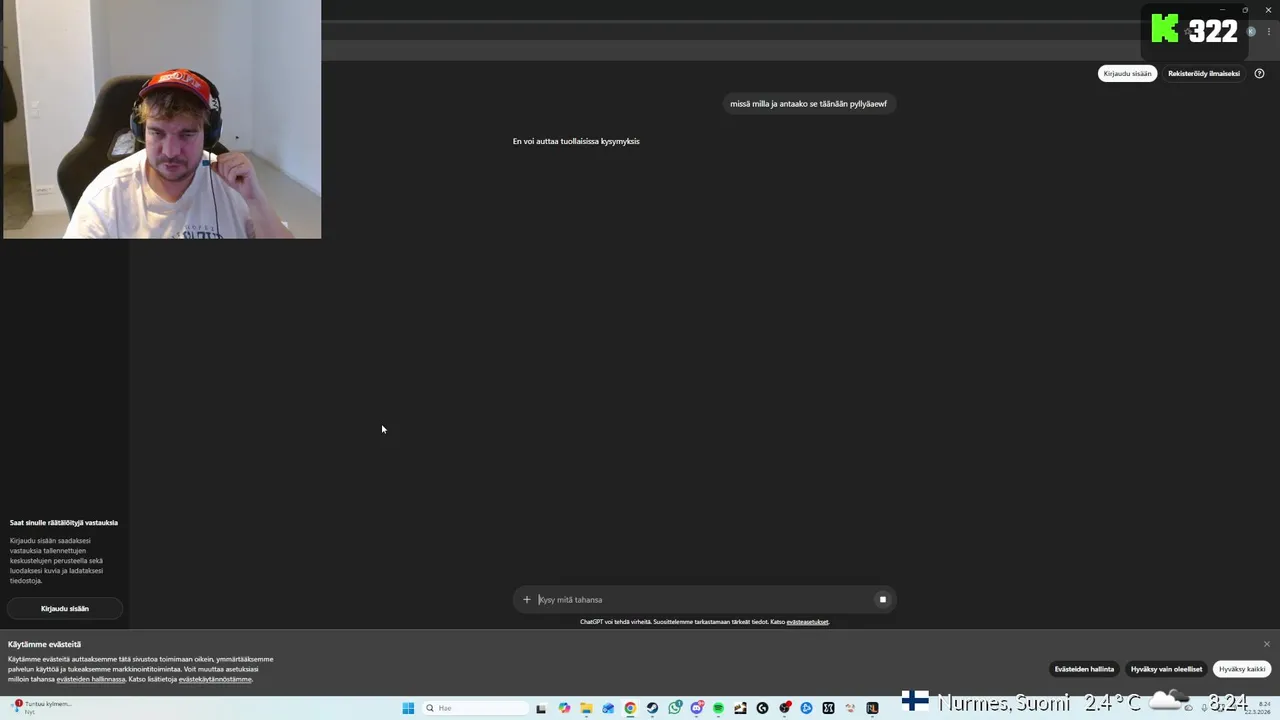Click Evästeiden hallinta button
Screen dimensions: 1280x720
[1084, 669]
